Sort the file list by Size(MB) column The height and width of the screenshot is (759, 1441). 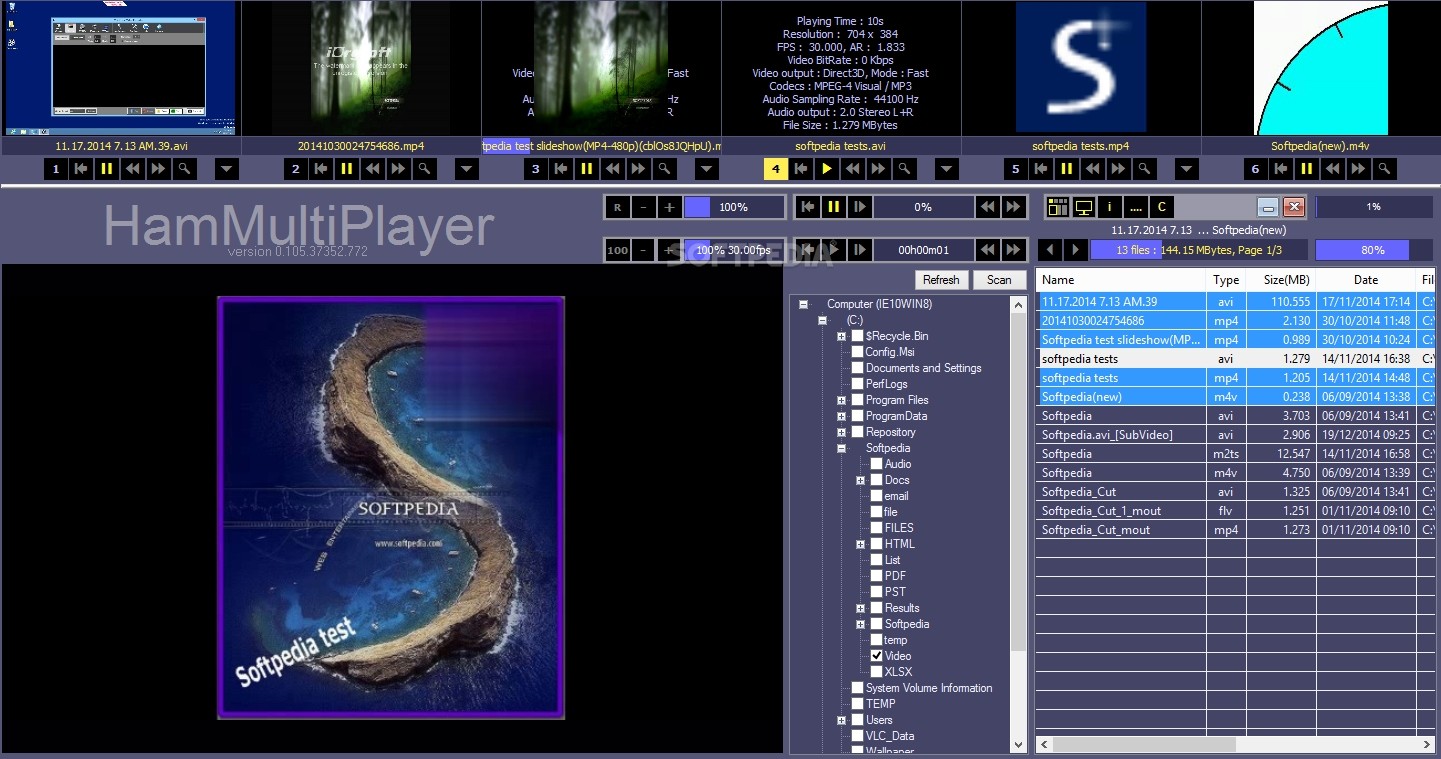coord(1281,280)
